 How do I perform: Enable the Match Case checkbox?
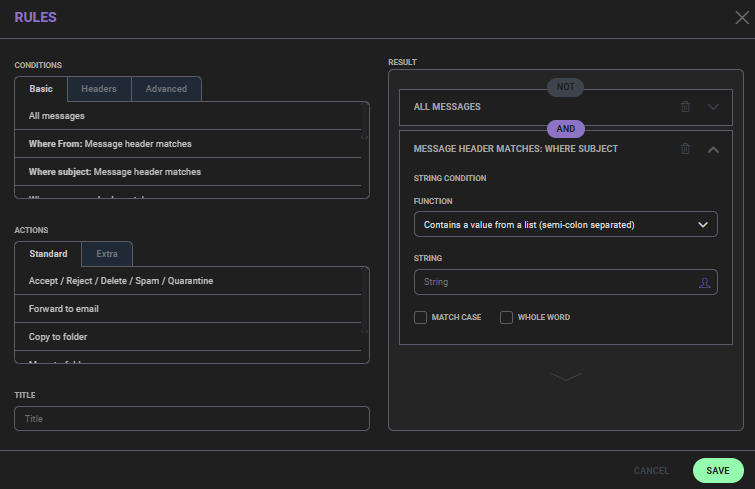(x=421, y=317)
